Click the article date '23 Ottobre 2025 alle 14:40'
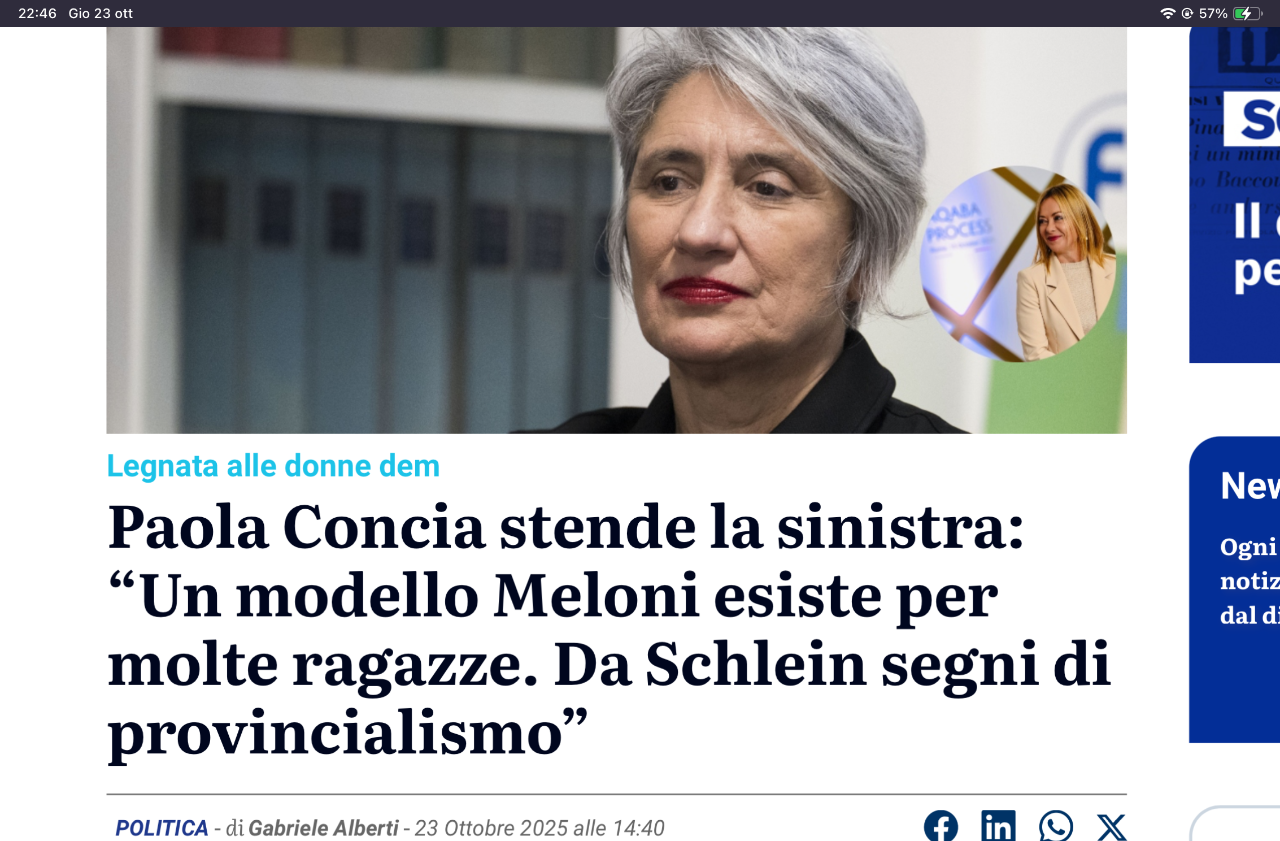Image resolution: width=1280 pixels, height=841 pixels. [540, 828]
